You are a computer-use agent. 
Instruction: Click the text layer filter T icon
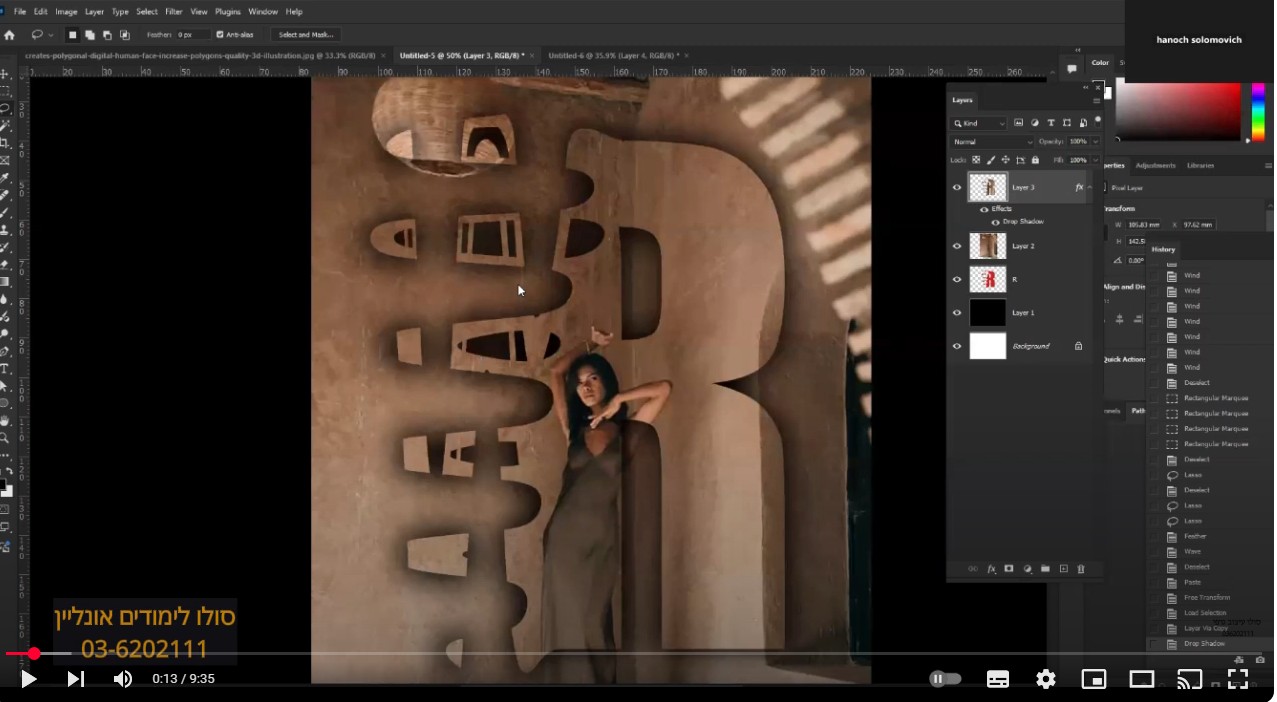click(1051, 123)
